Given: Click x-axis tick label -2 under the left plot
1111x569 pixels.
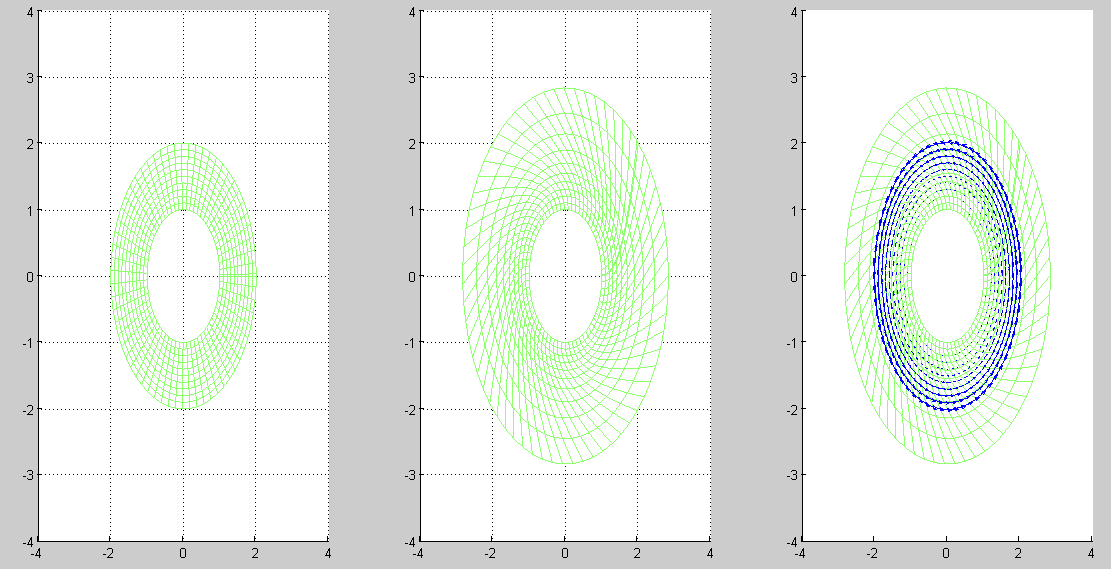Looking at the screenshot, I should pos(108,552).
